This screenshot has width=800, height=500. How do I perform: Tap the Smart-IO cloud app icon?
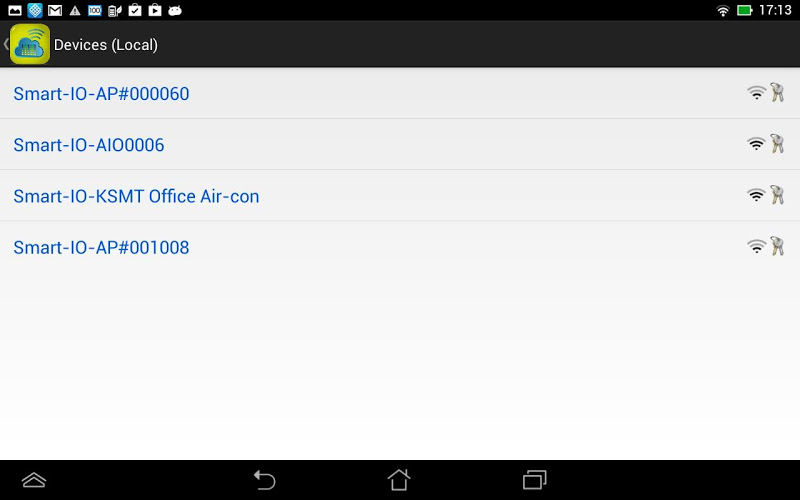click(30, 44)
